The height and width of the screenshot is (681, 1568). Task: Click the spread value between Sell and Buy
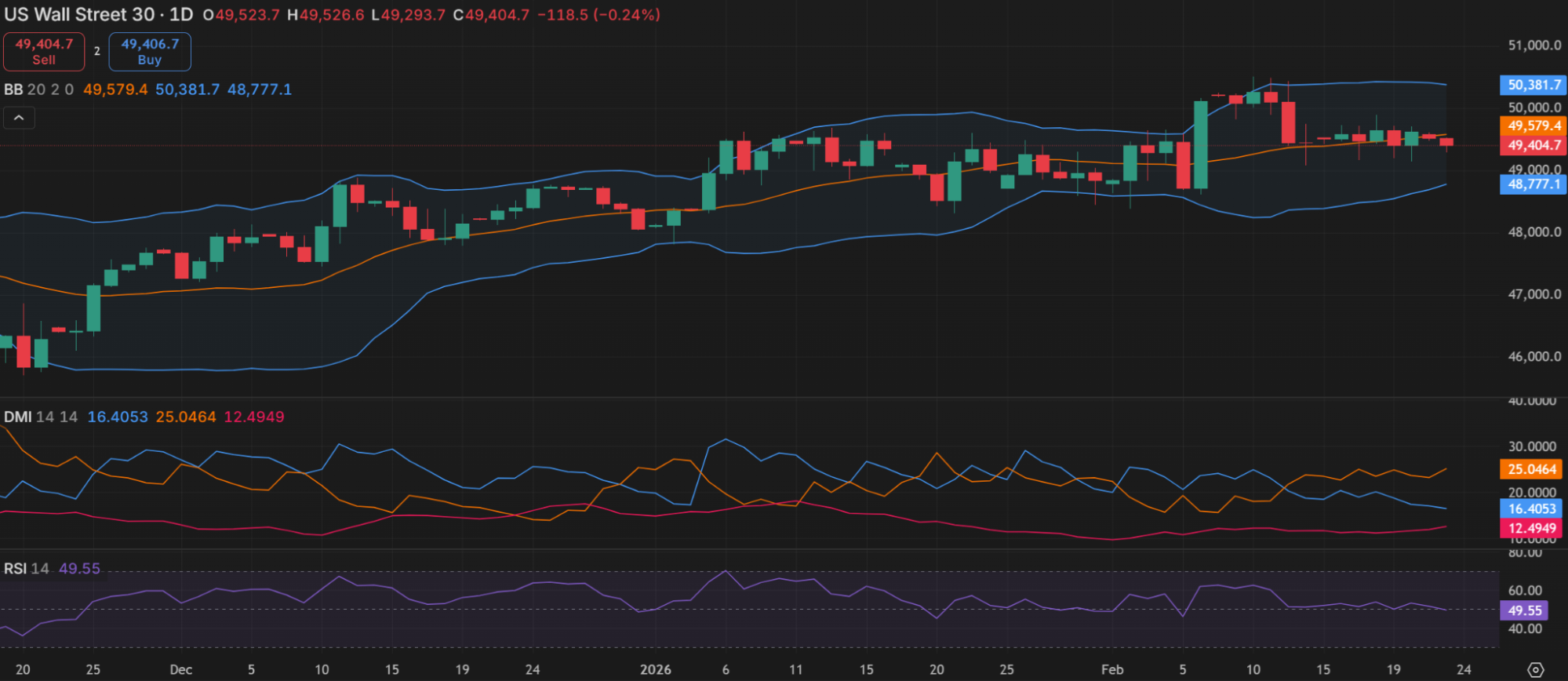tap(97, 51)
